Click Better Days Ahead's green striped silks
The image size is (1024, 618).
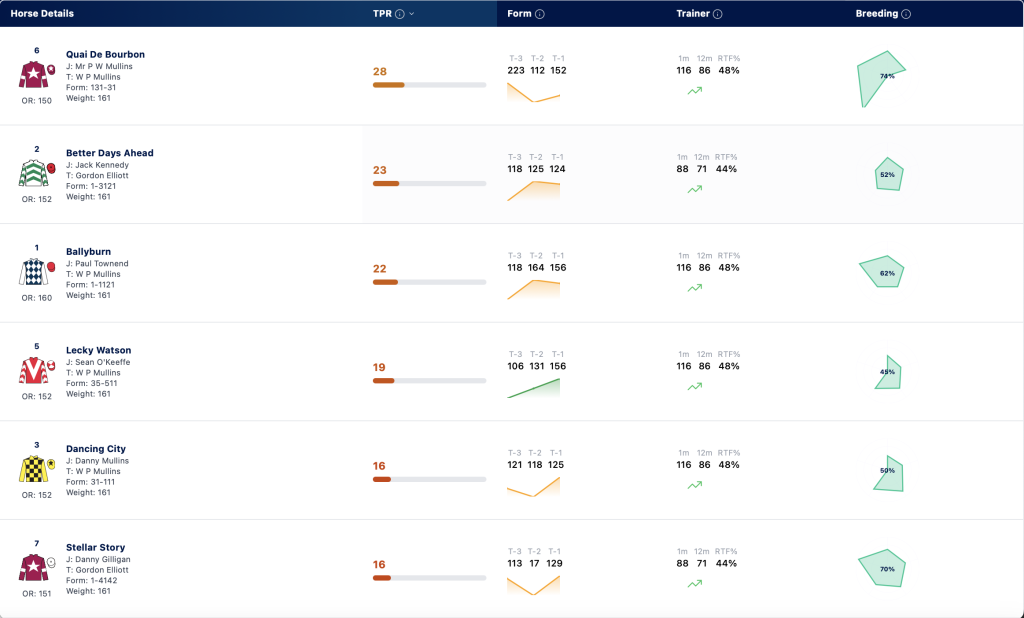pyautogui.click(x=33, y=173)
